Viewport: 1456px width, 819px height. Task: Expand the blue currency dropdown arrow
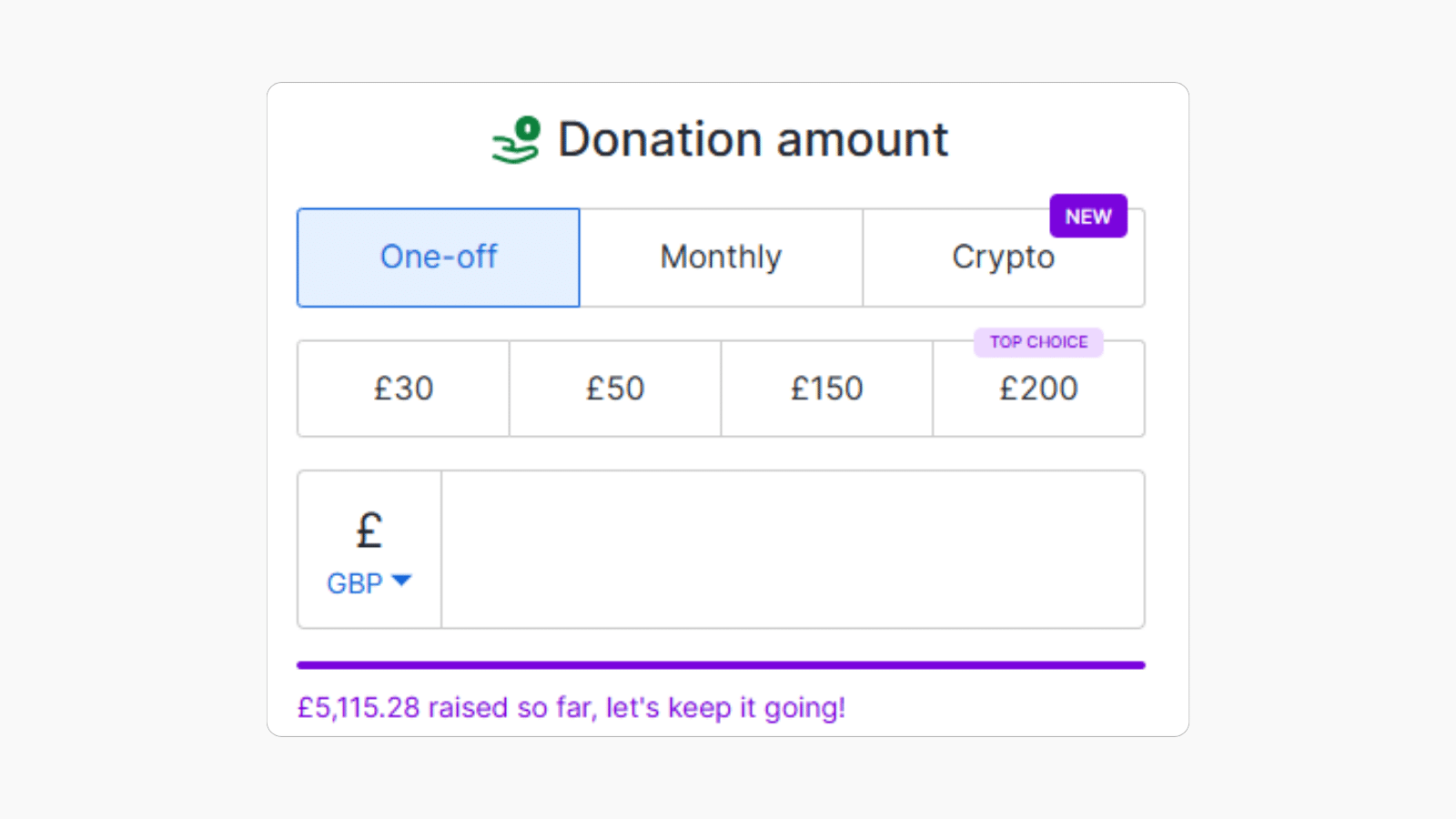[401, 581]
